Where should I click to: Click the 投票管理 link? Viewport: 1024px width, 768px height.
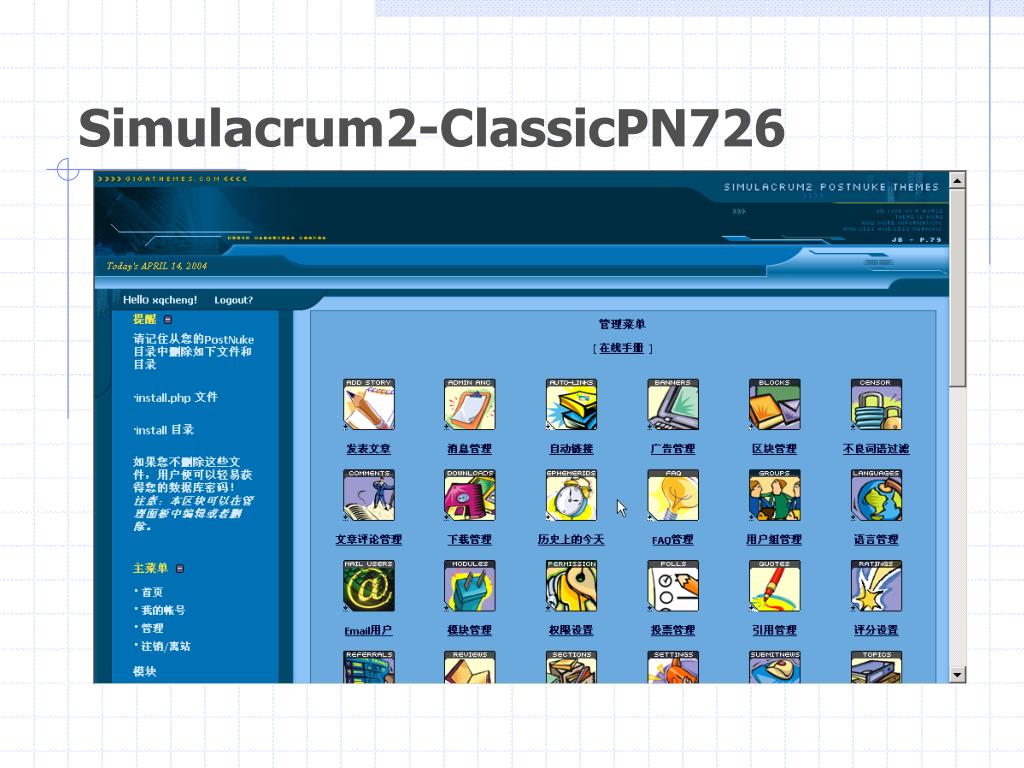click(673, 630)
